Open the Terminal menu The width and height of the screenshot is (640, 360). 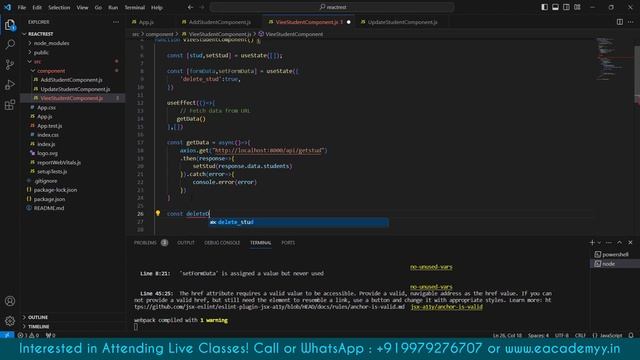point(135,7)
